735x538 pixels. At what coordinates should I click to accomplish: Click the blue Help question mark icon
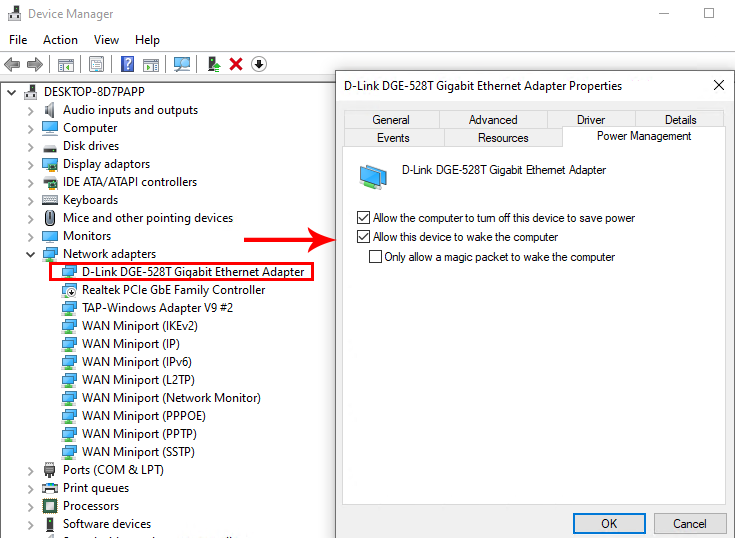[x=128, y=64]
